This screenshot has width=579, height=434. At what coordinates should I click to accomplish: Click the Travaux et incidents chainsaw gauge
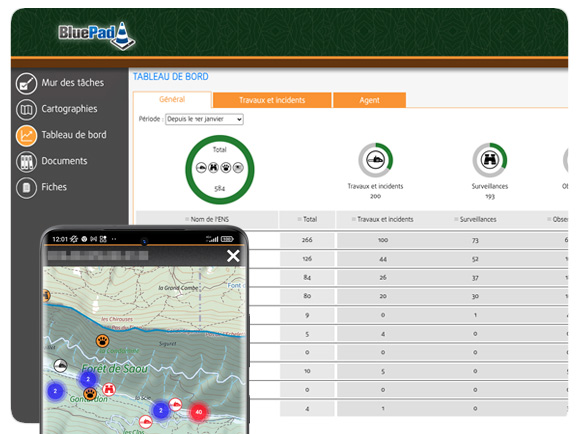tap(376, 160)
